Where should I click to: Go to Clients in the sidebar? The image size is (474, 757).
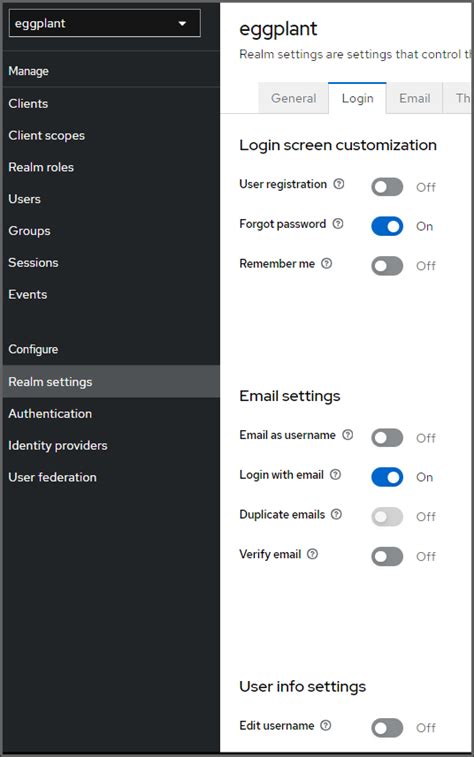pos(28,103)
